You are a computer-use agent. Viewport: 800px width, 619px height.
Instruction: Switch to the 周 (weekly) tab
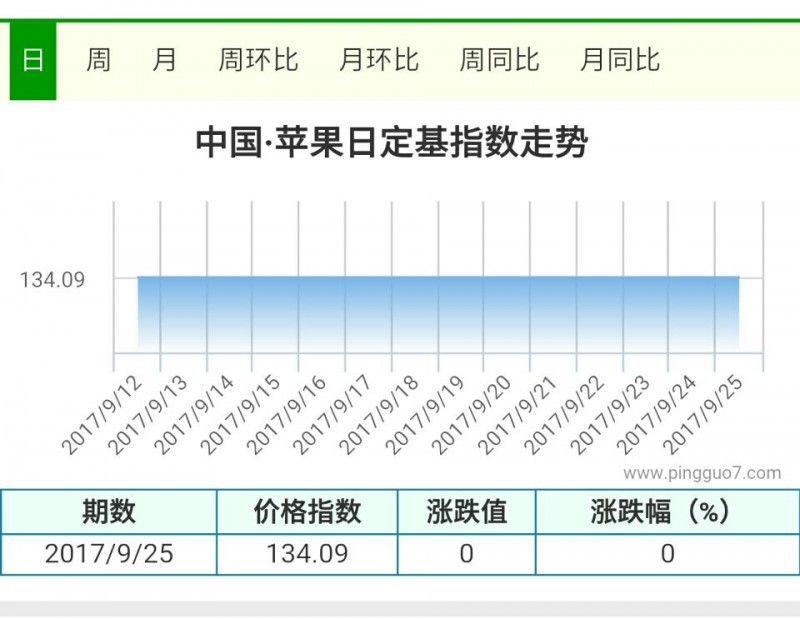pyautogui.click(x=98, y=60)
